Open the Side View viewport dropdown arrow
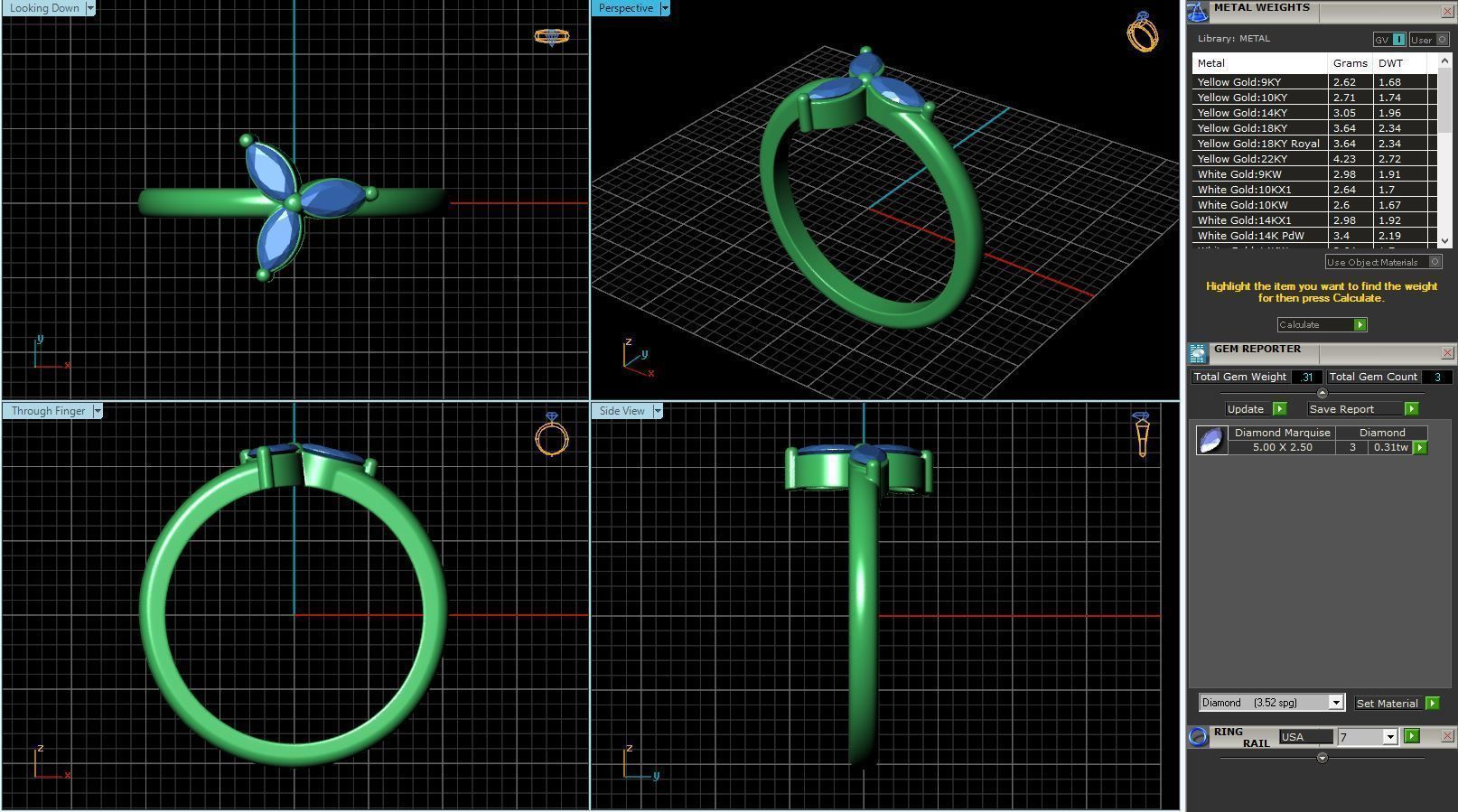1458x812 pixels. 658,411
